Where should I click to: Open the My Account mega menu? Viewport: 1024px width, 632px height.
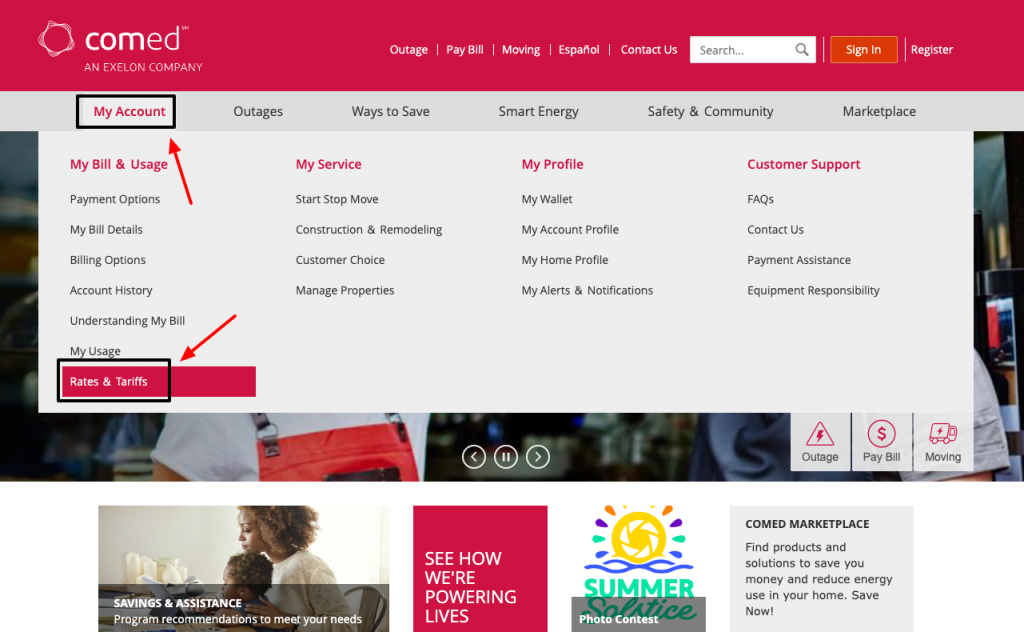tap(125, 111)
